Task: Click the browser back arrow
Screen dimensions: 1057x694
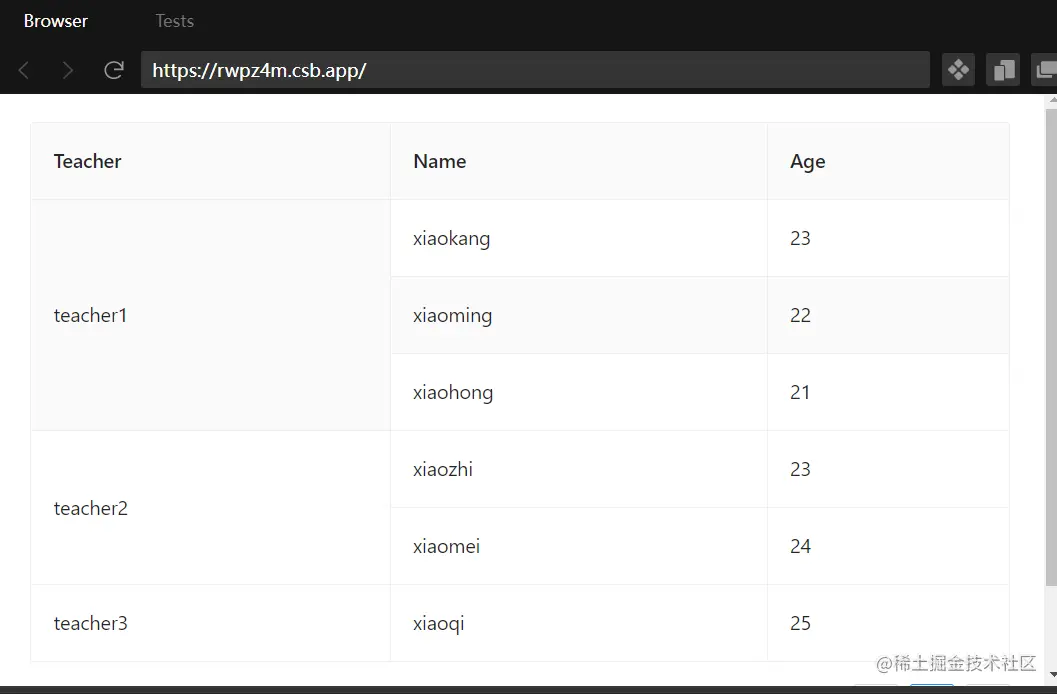Action: 24,70
